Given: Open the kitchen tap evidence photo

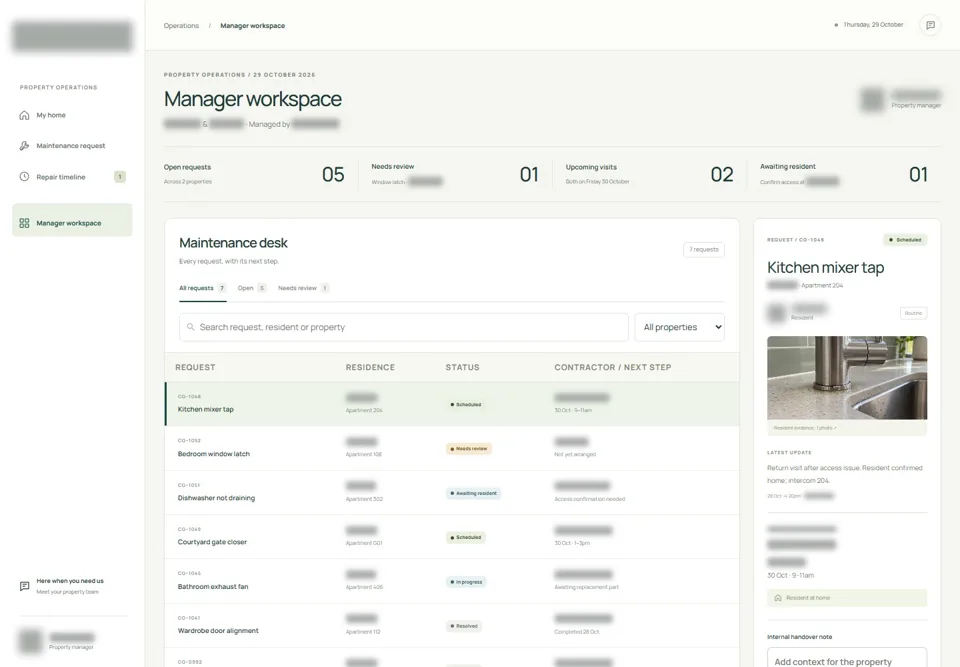Looking at the screenshot, I should (x=847, y=378).
